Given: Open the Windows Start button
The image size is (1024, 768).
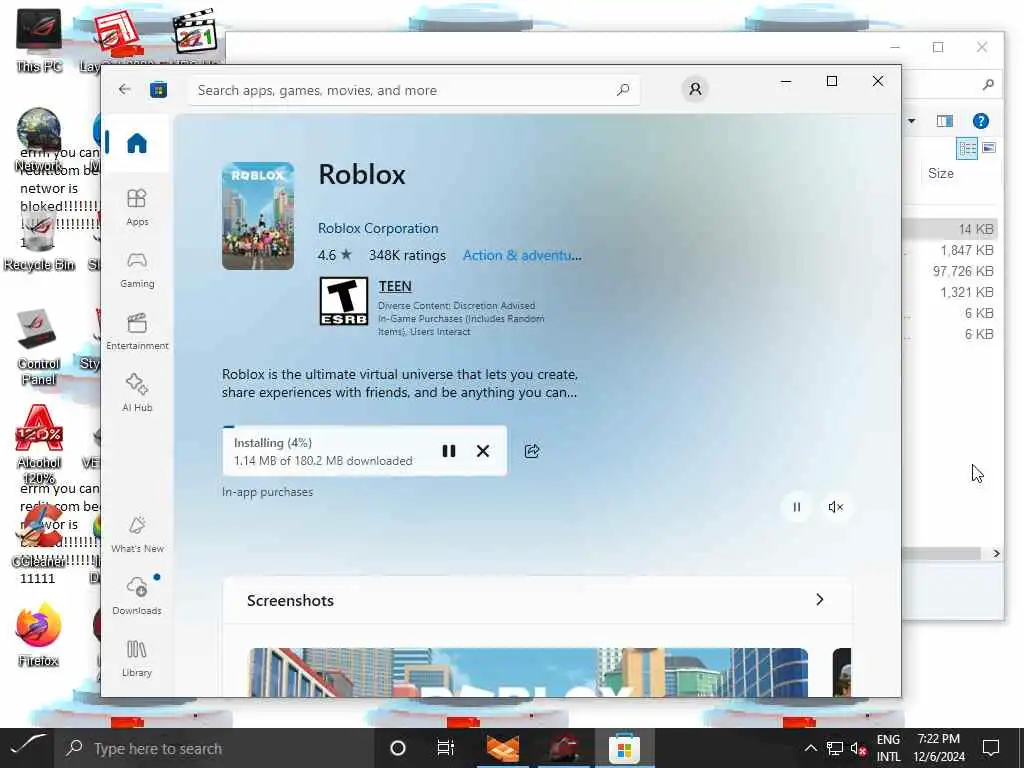Looking at the screenshot, I should (x=28, y=748).
